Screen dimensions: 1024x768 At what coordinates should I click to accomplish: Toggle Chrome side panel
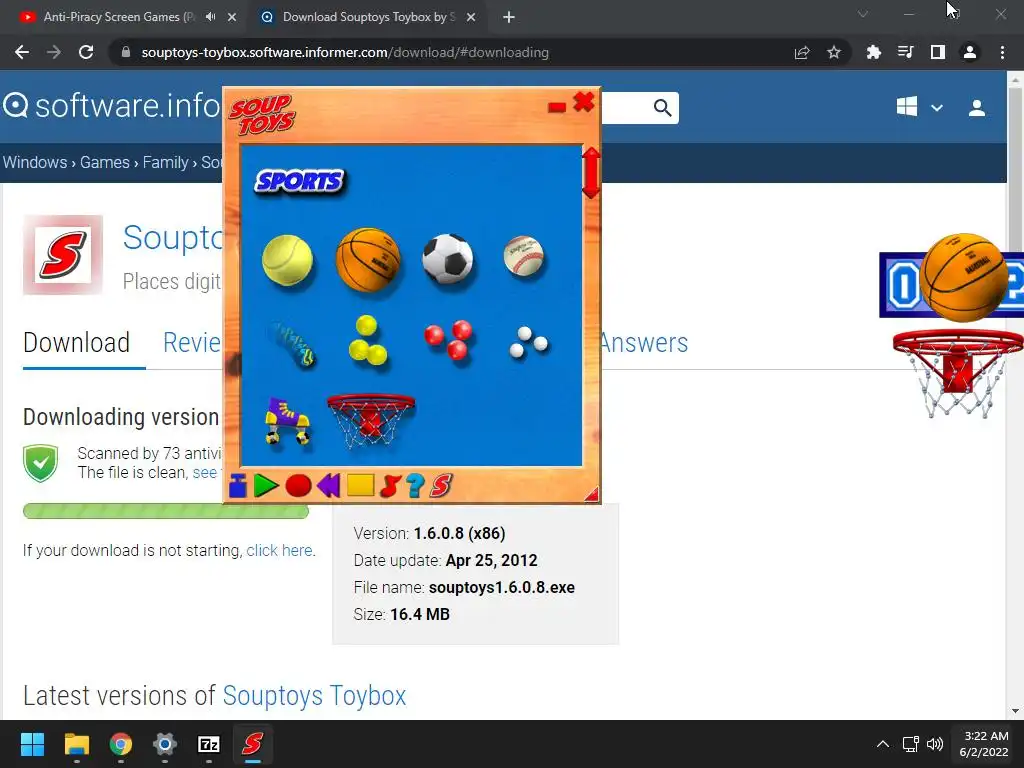pyautogui.click(x=938, y=52)
